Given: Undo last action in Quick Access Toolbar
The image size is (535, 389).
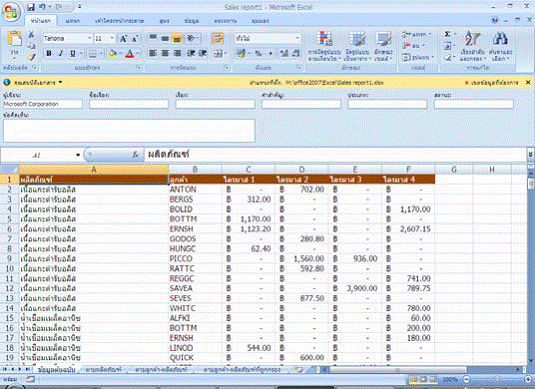Looking at the screenshot, I should point(42,7).
